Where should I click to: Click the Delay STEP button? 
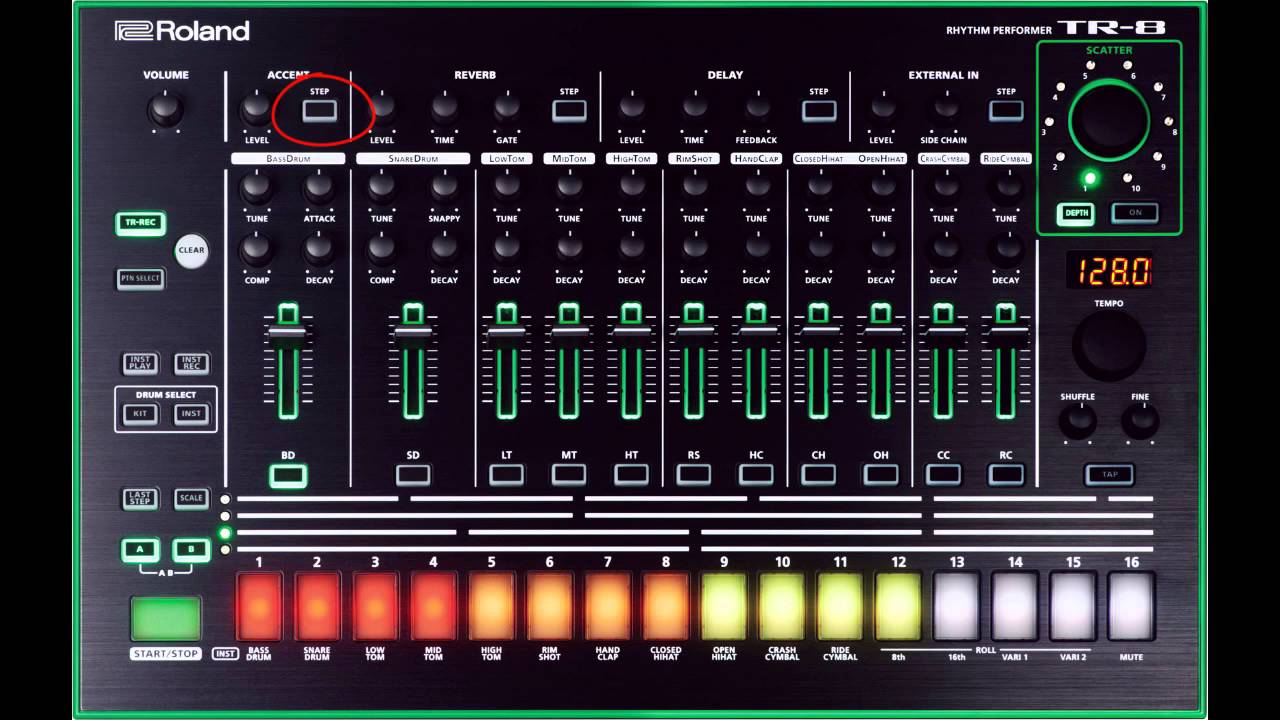tap(818, 111)
